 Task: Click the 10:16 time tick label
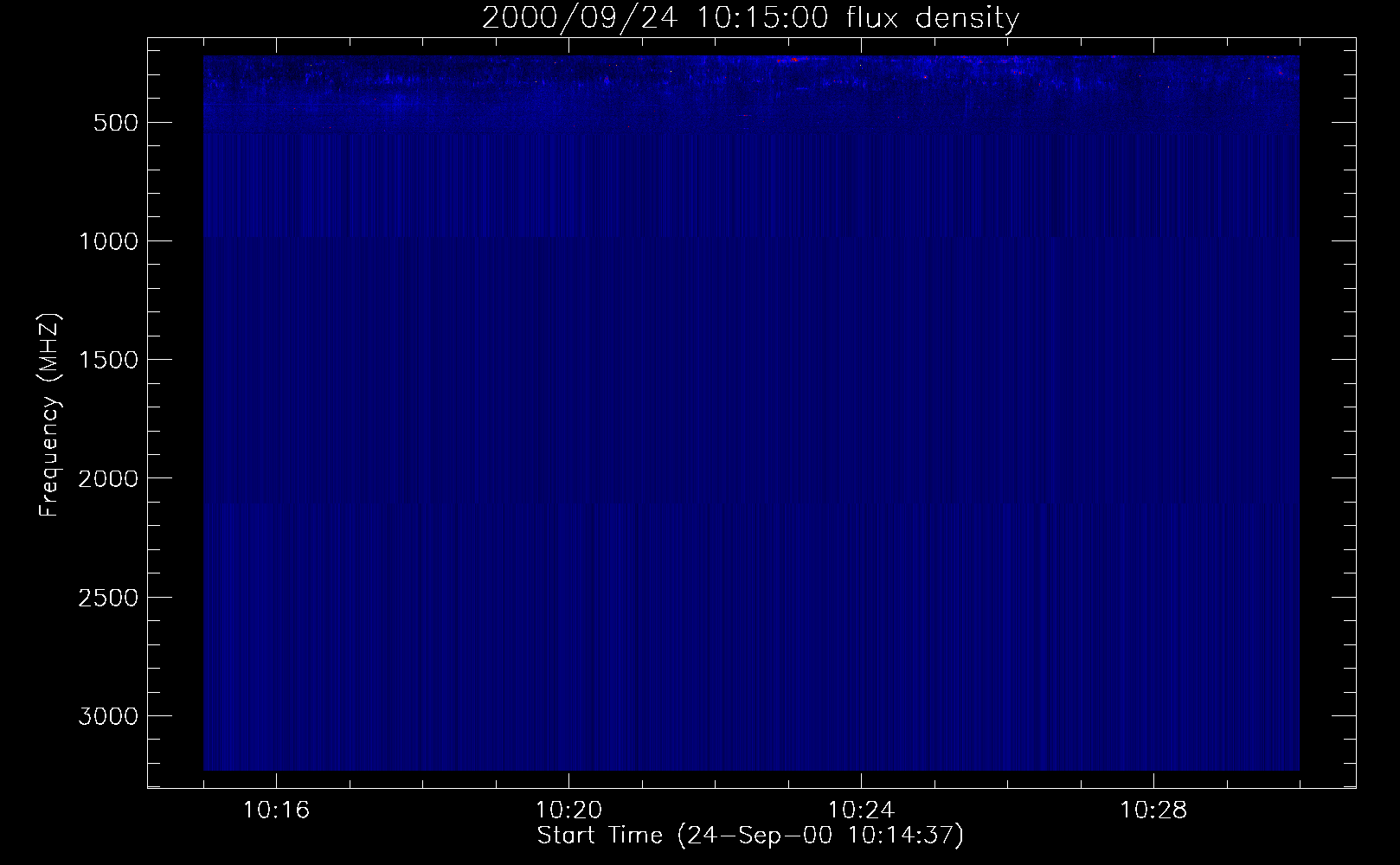[x=276, y=811]
